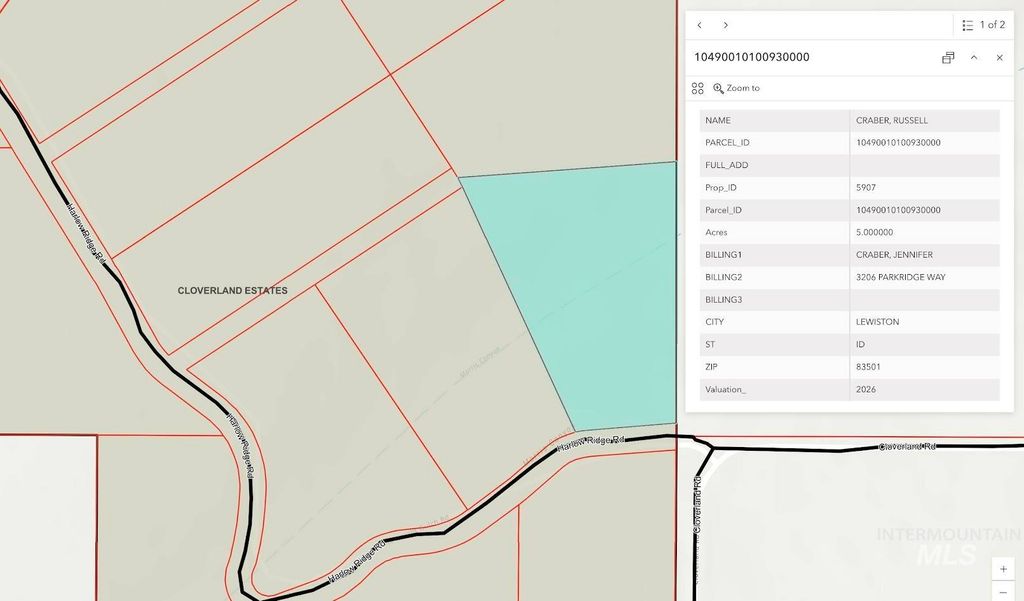Dock the popup panel
The height and width of the screenshot is (601, 1024).
pyautogui.click(x=948, y=57)
